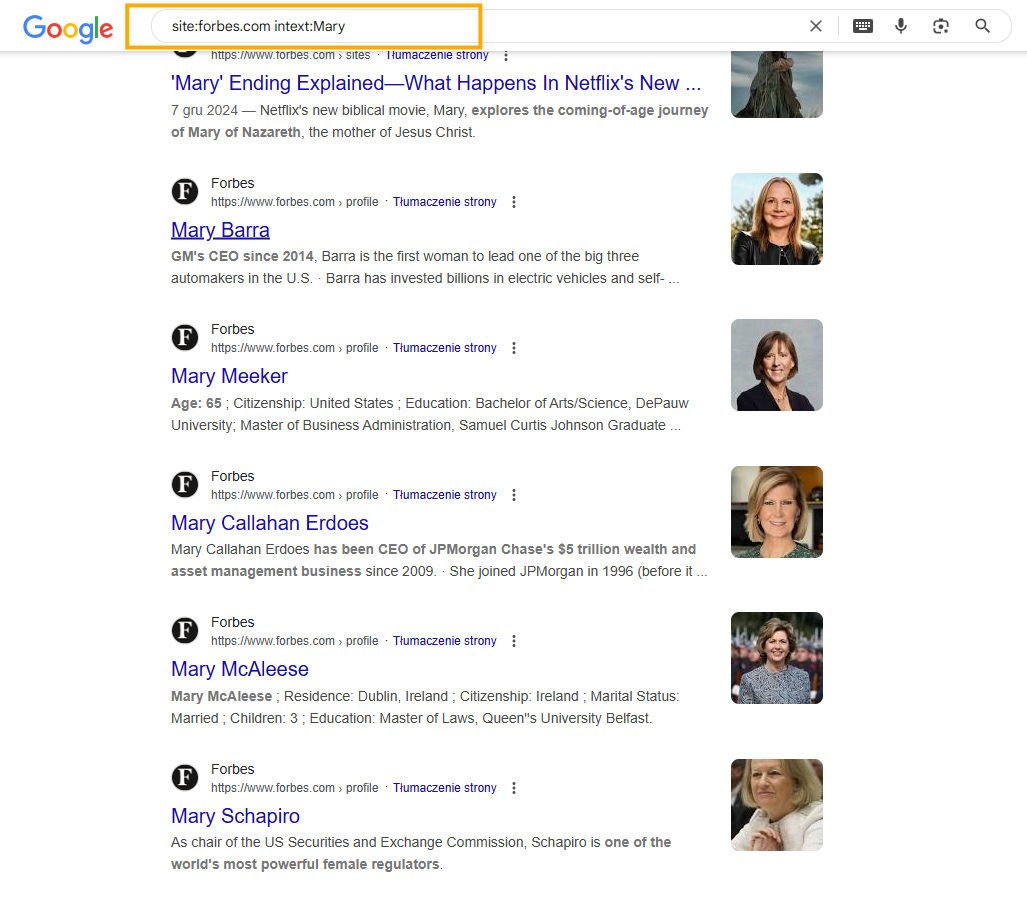Click Tłumaczenie strony for Mary Barra result
The image size is (1027, 902).
(445, 202)
